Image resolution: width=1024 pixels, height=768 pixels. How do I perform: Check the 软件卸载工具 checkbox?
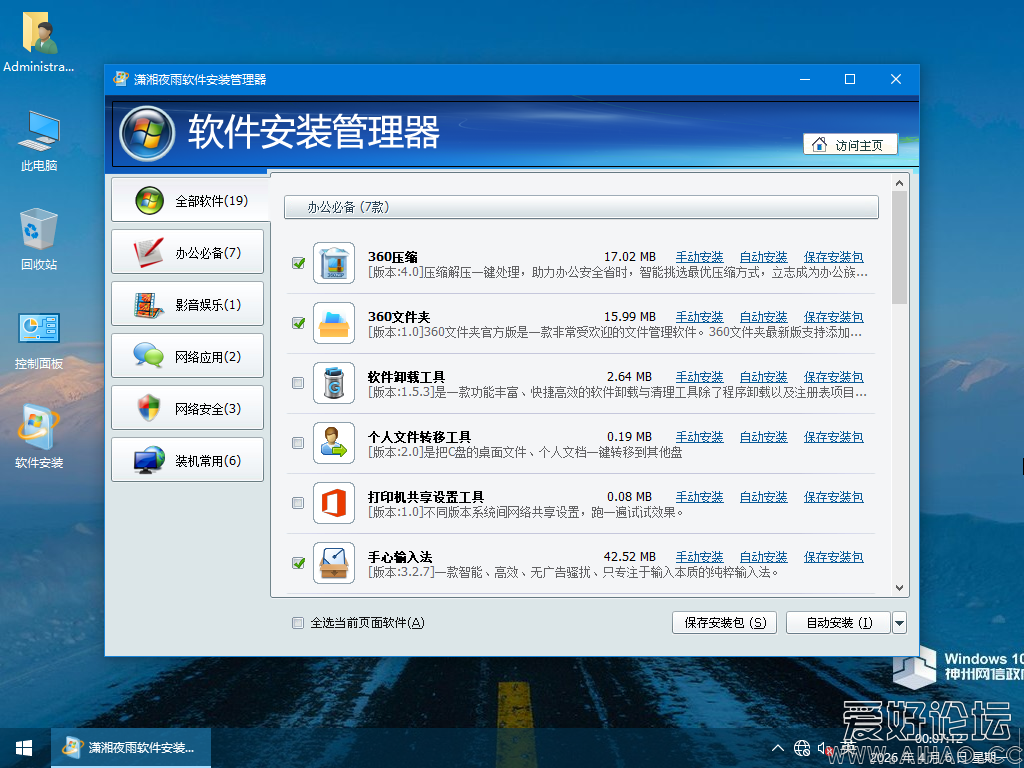pyautogui.click(x=298, y=383)
